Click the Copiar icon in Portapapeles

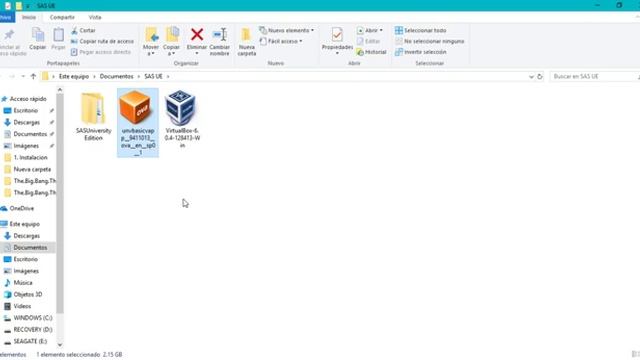pos(38,39)
